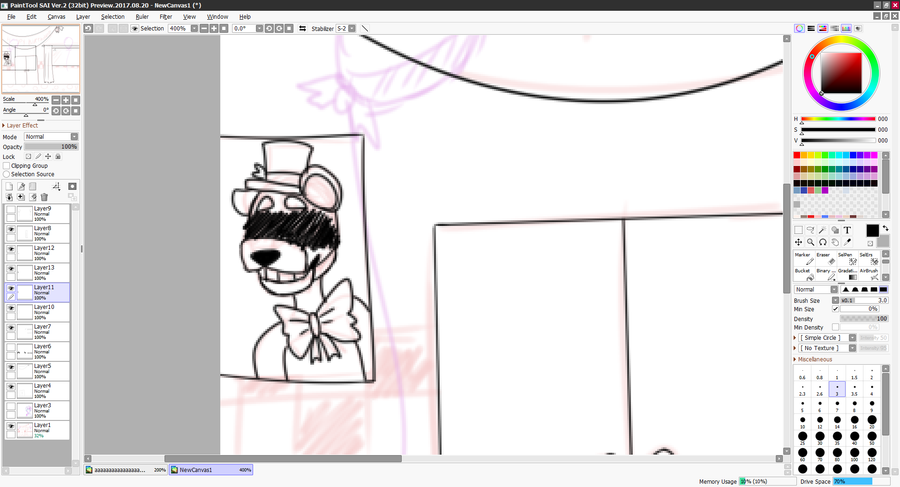Choose the Marker brush
Screen dimensions: 900x487
[x=804, y=258]
